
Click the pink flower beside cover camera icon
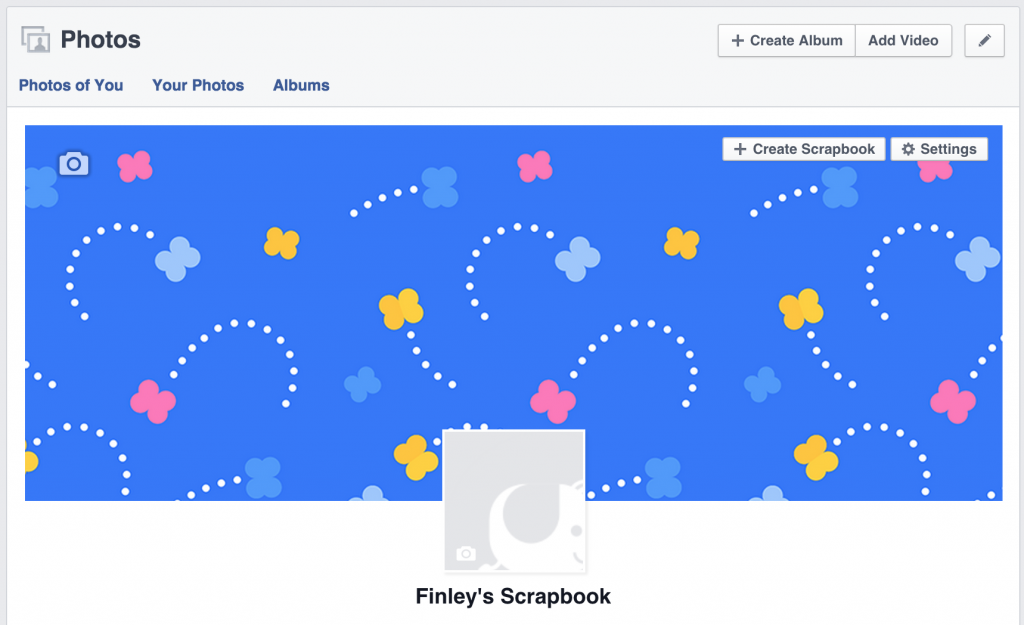pyautogui.click(x=135, y=166)
